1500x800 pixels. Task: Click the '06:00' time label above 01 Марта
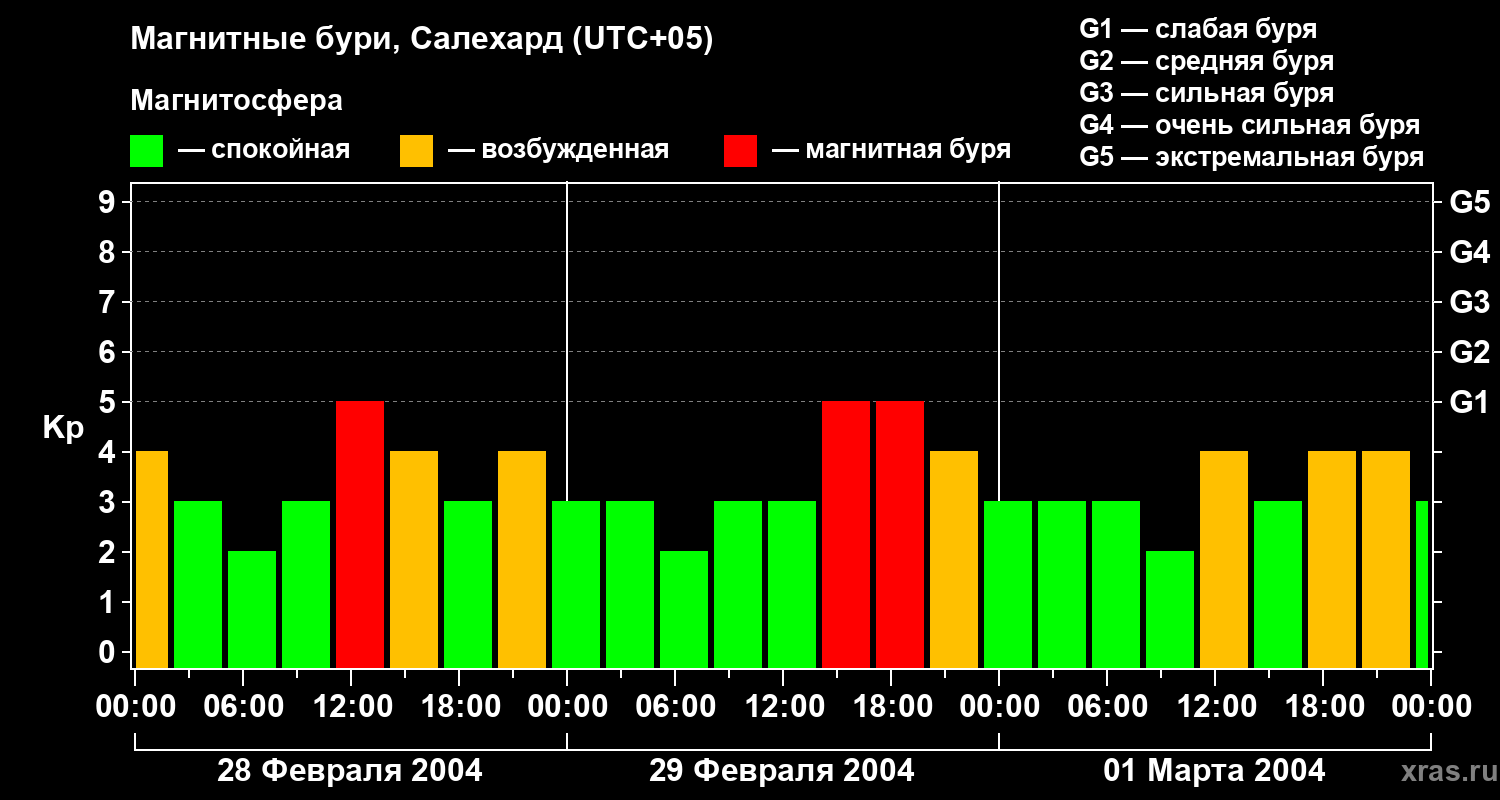click(1107, 707)
